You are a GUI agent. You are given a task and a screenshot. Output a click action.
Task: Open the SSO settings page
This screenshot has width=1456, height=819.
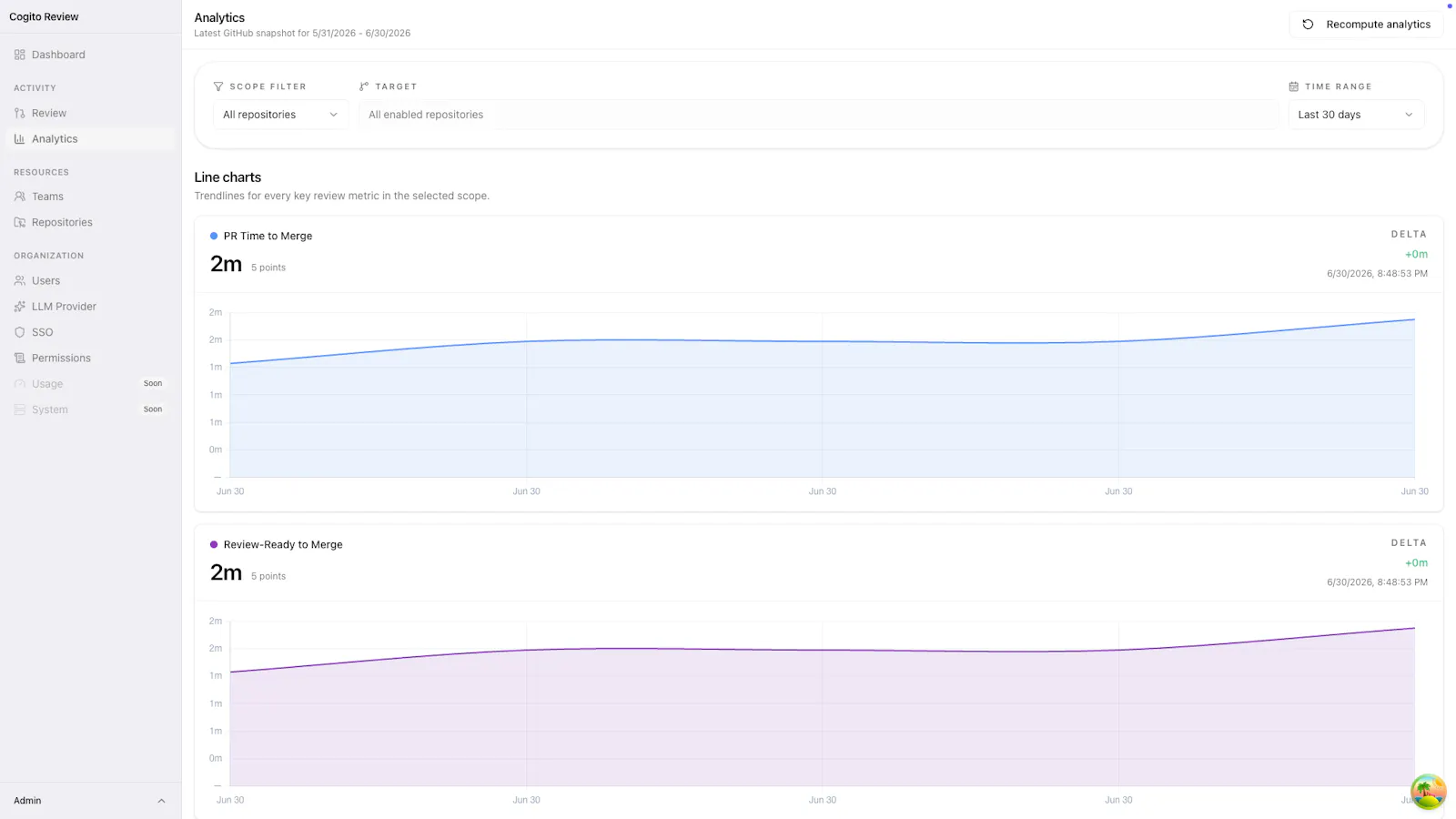tap(90, 332)
